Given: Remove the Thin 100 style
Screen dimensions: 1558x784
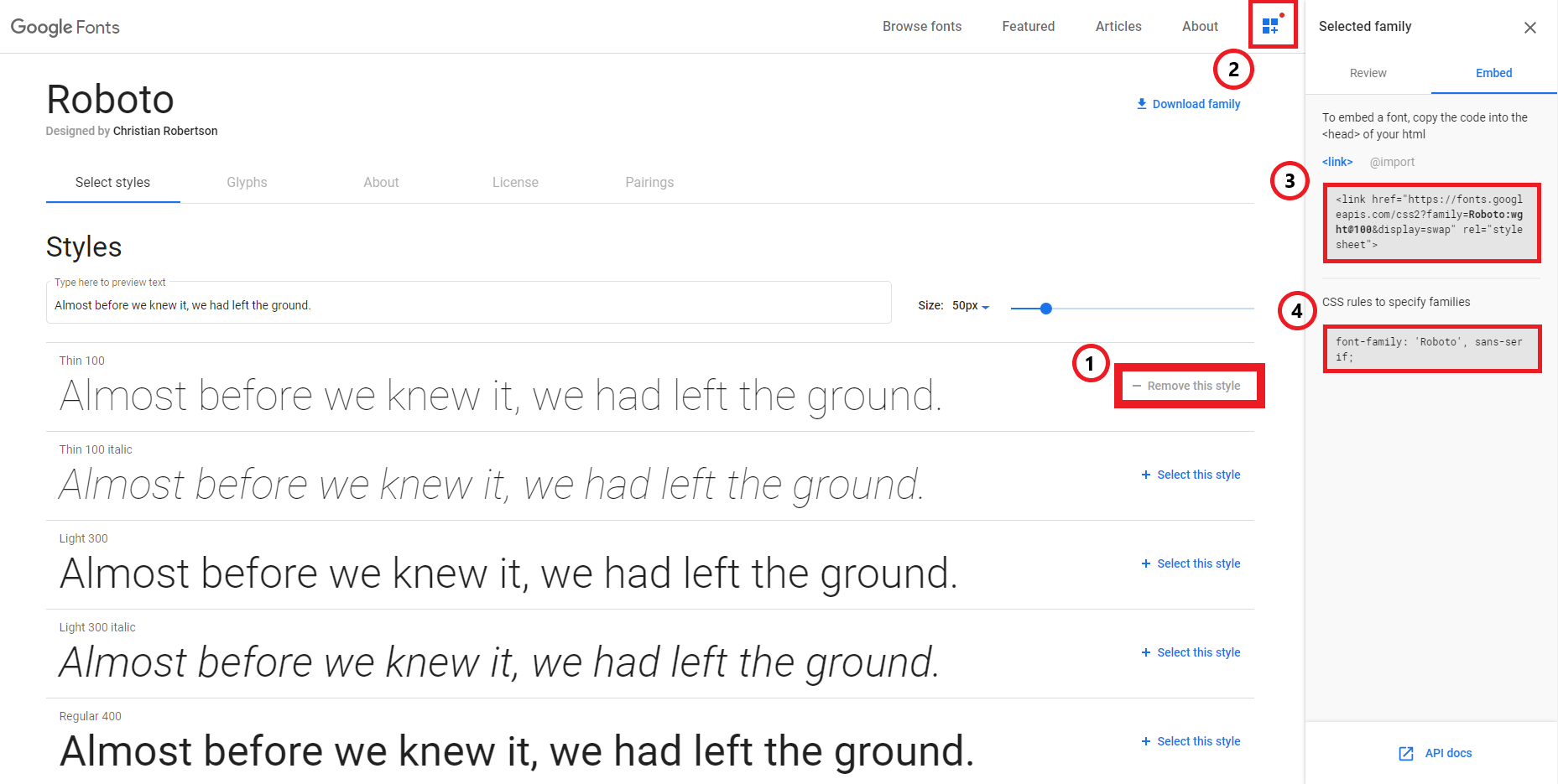Looking at the screenshot, I should pos(1186,386).
